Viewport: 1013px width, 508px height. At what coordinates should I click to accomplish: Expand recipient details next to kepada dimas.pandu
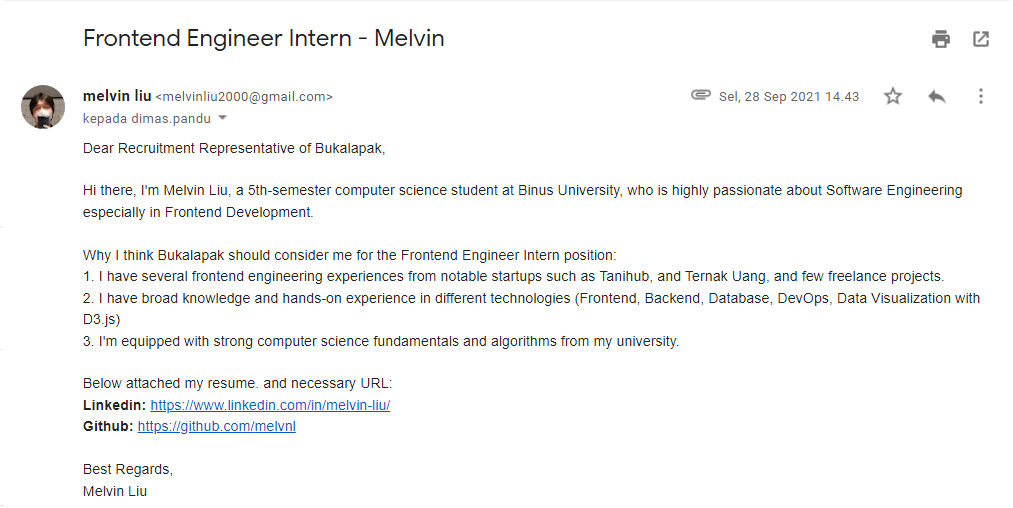point(222,118)
